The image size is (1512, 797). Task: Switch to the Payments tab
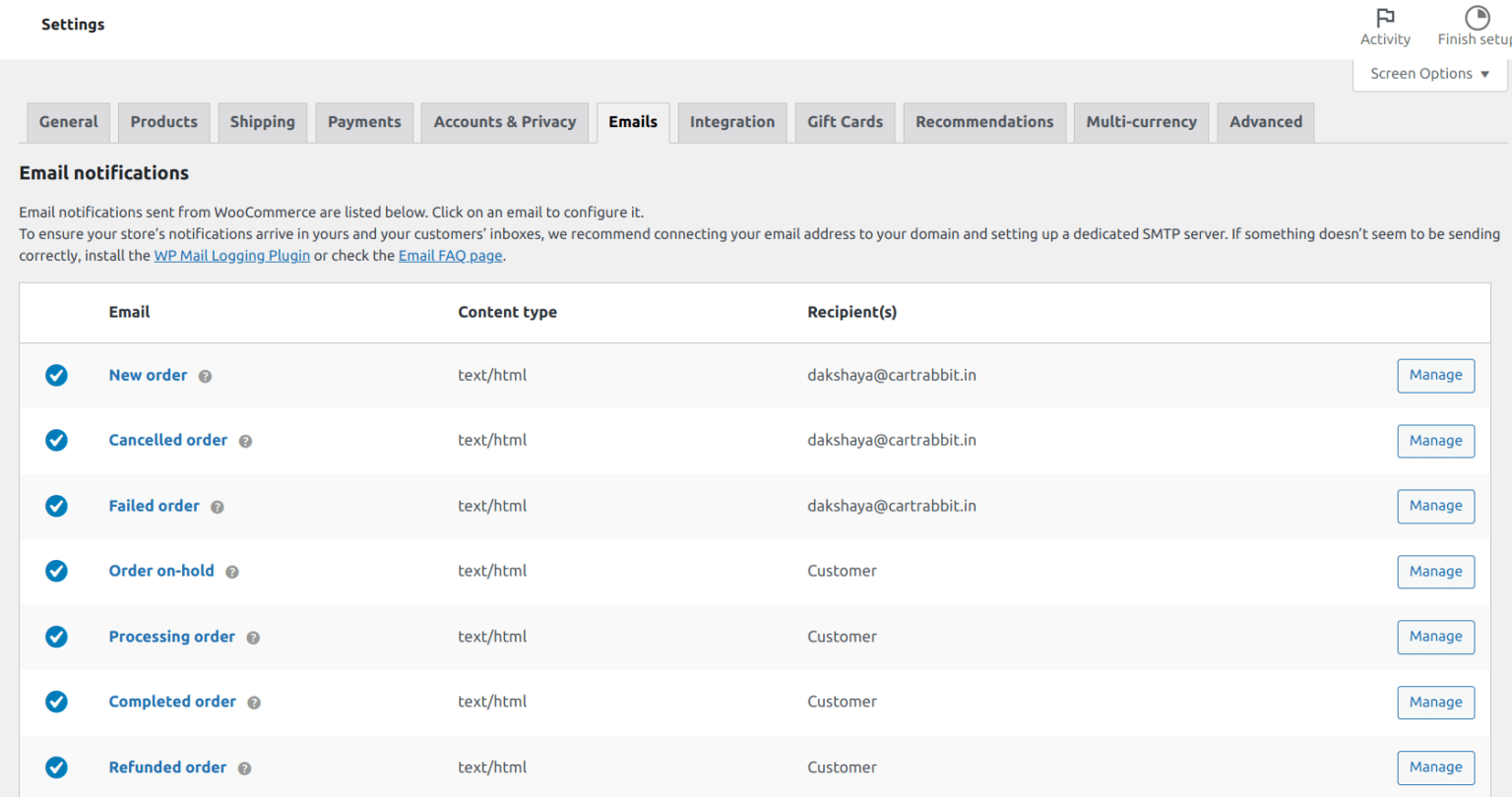(364, 122)
